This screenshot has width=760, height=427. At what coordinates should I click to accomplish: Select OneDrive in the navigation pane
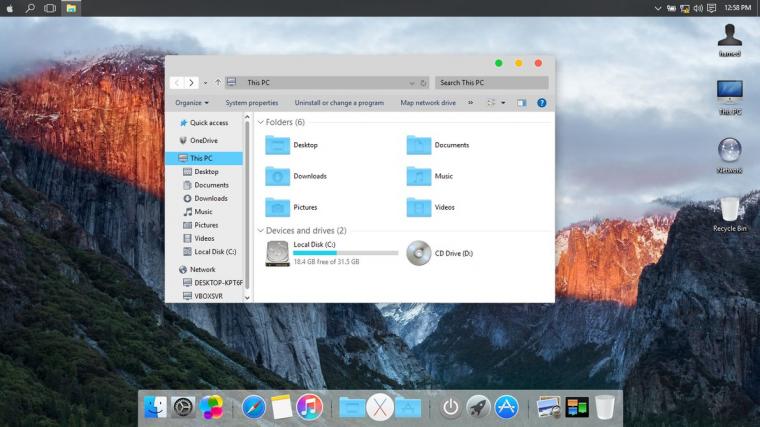click(x=204, y=141)
